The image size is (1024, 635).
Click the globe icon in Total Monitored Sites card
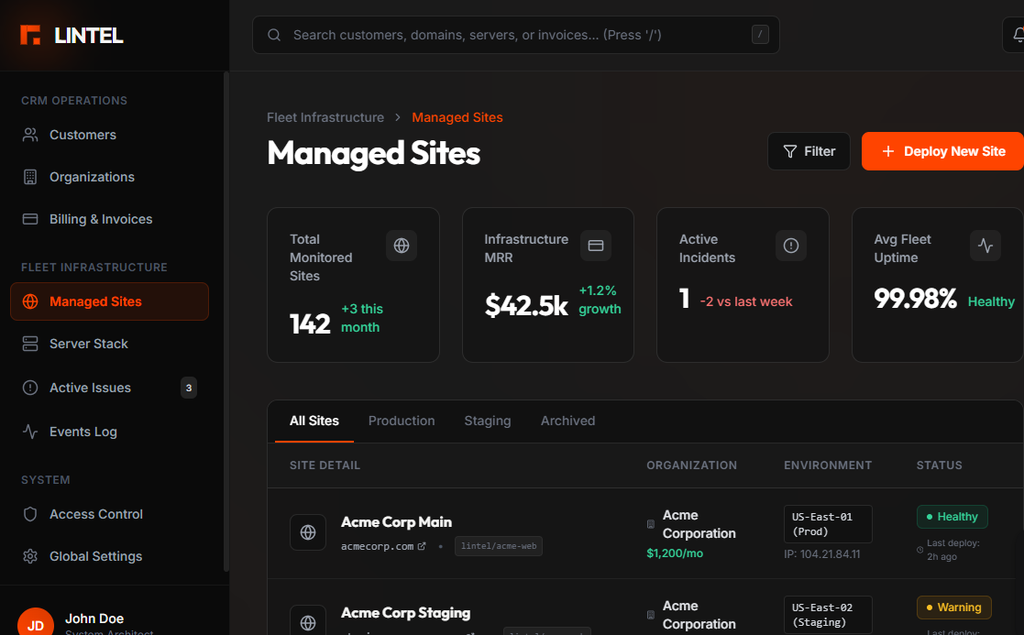[x=402, y=246]
